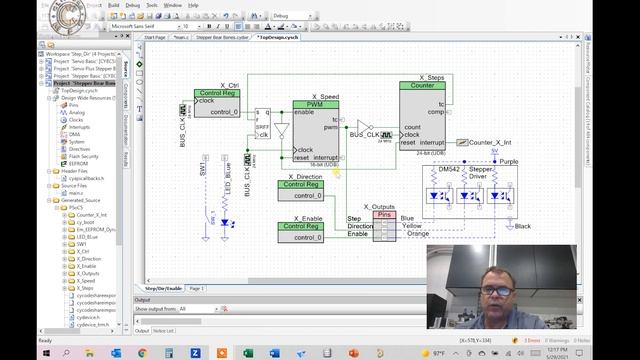
Task: Select the ellipse drawing tool
Action: pos(140,82)
